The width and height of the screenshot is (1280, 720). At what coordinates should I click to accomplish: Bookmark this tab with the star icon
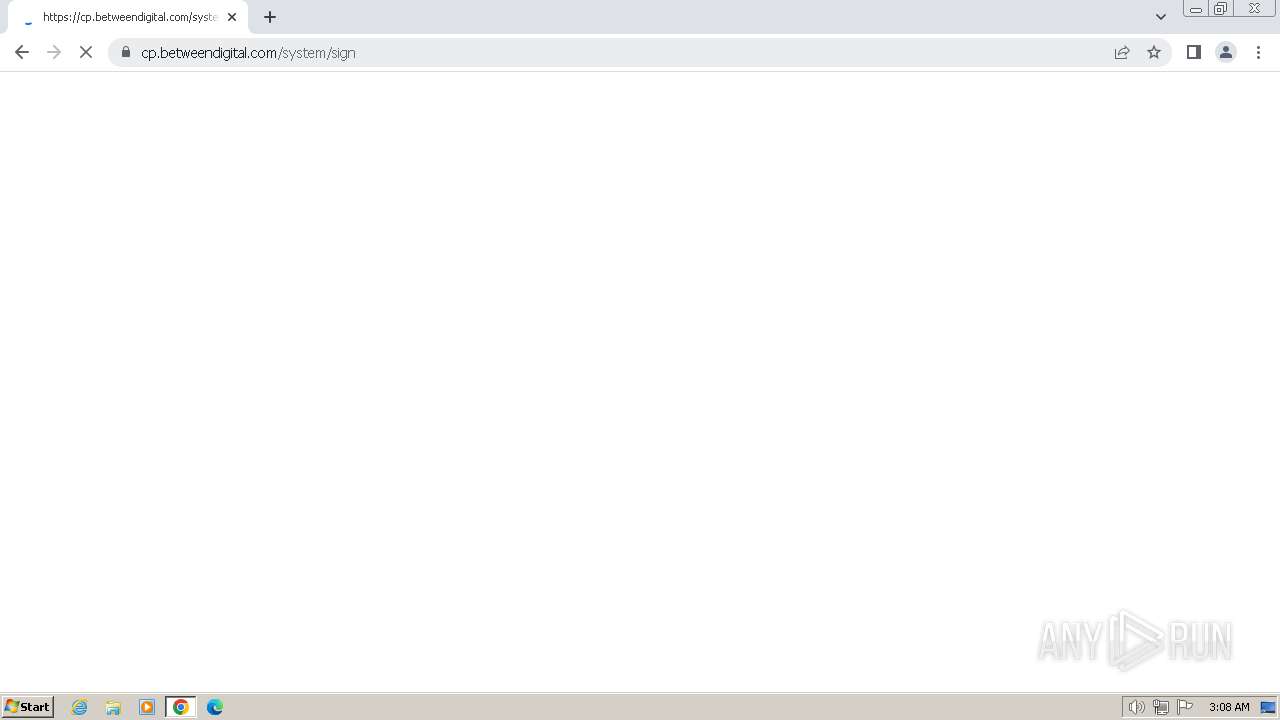[1154, 52]
